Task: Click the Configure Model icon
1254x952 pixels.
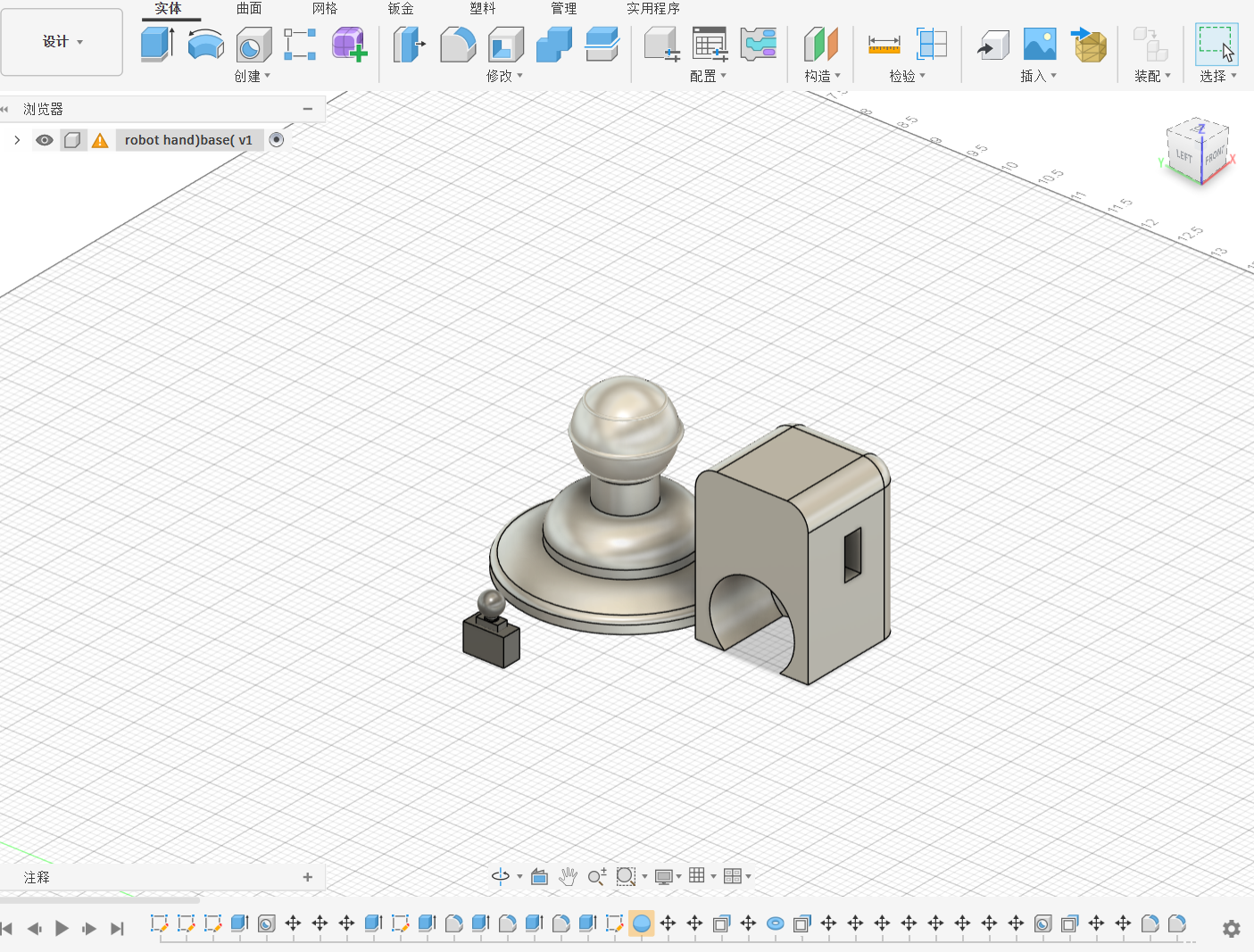Action: coord(662,44)
